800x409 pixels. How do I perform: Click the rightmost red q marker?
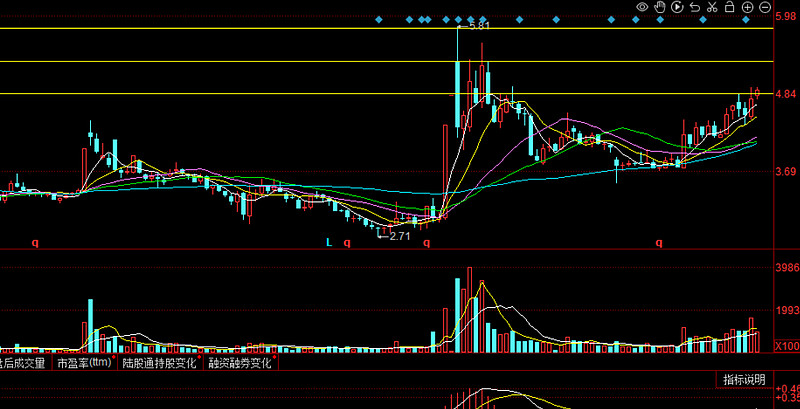pos(659,243)
